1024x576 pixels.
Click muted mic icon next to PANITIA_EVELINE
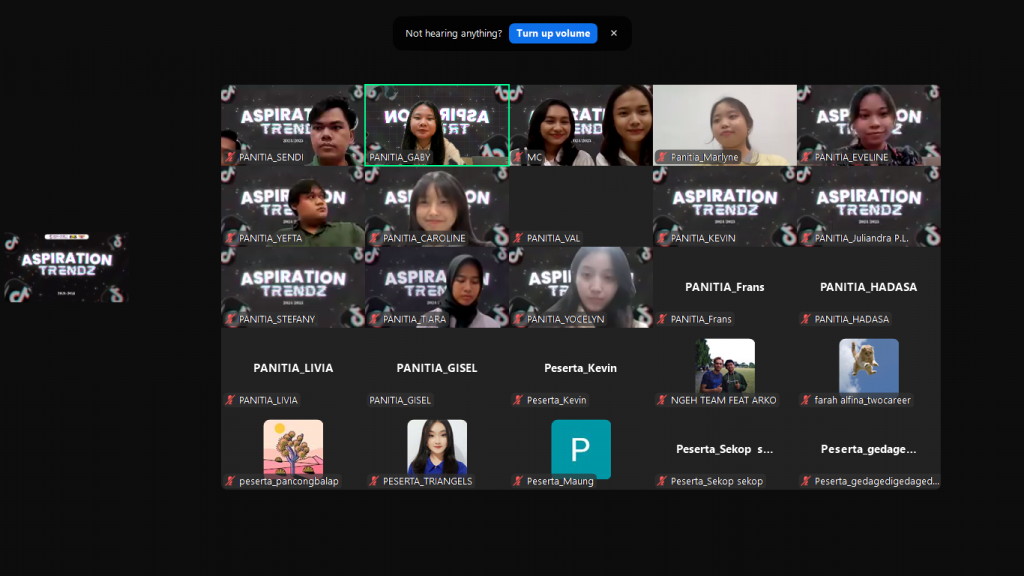tap(806, 157)
